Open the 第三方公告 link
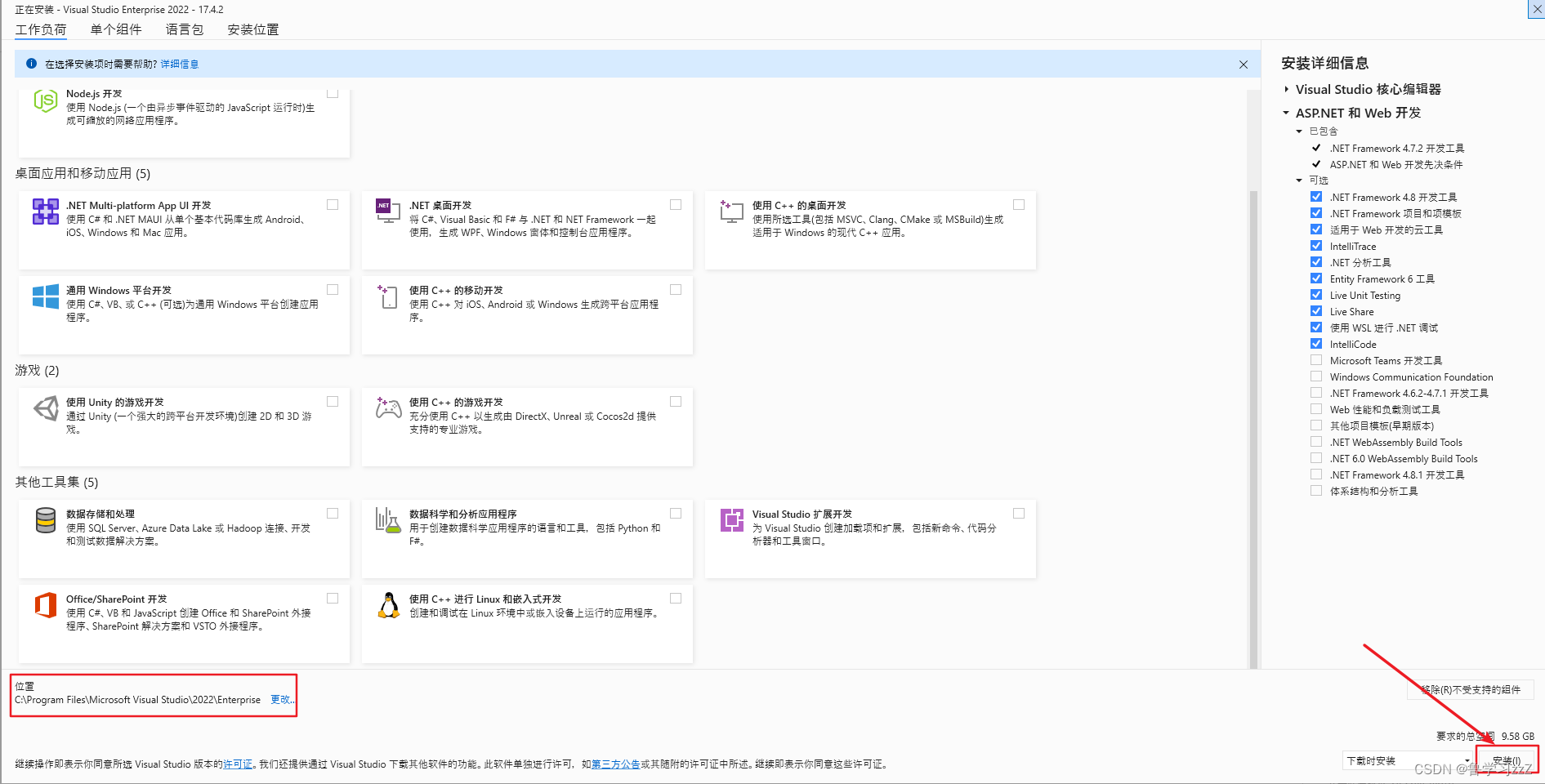The height and width of the screenshot is (784, 1545). click(616, 764)
